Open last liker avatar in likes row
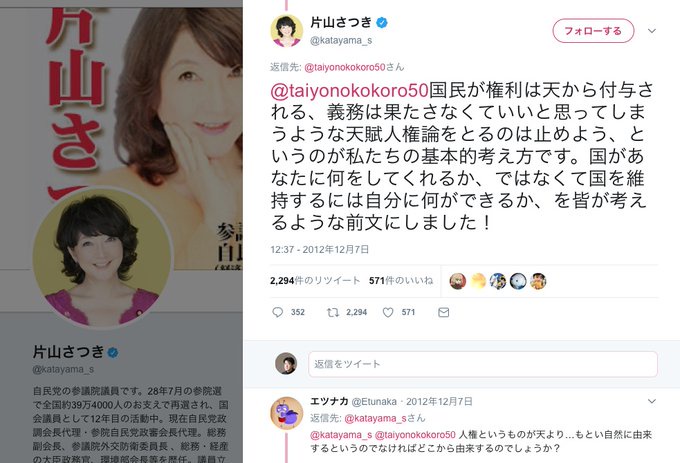 coord(538,281)
